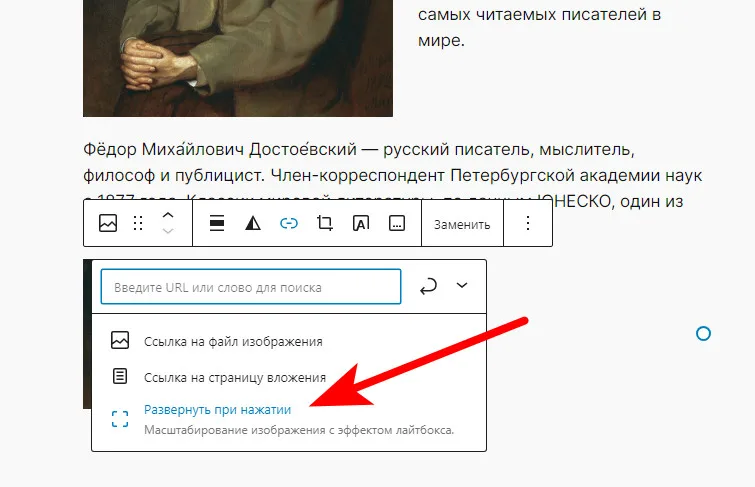Add text over image icon

(361, 224)
